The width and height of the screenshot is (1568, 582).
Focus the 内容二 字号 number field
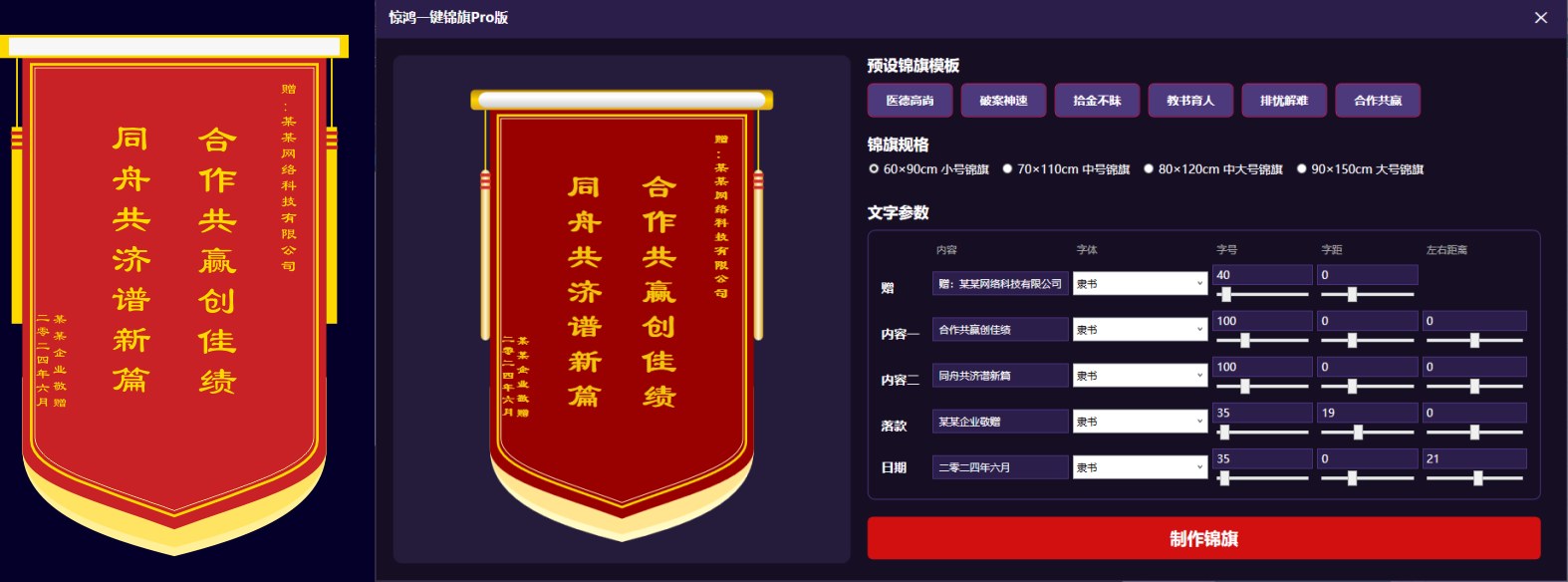[x=1262, y=367]
